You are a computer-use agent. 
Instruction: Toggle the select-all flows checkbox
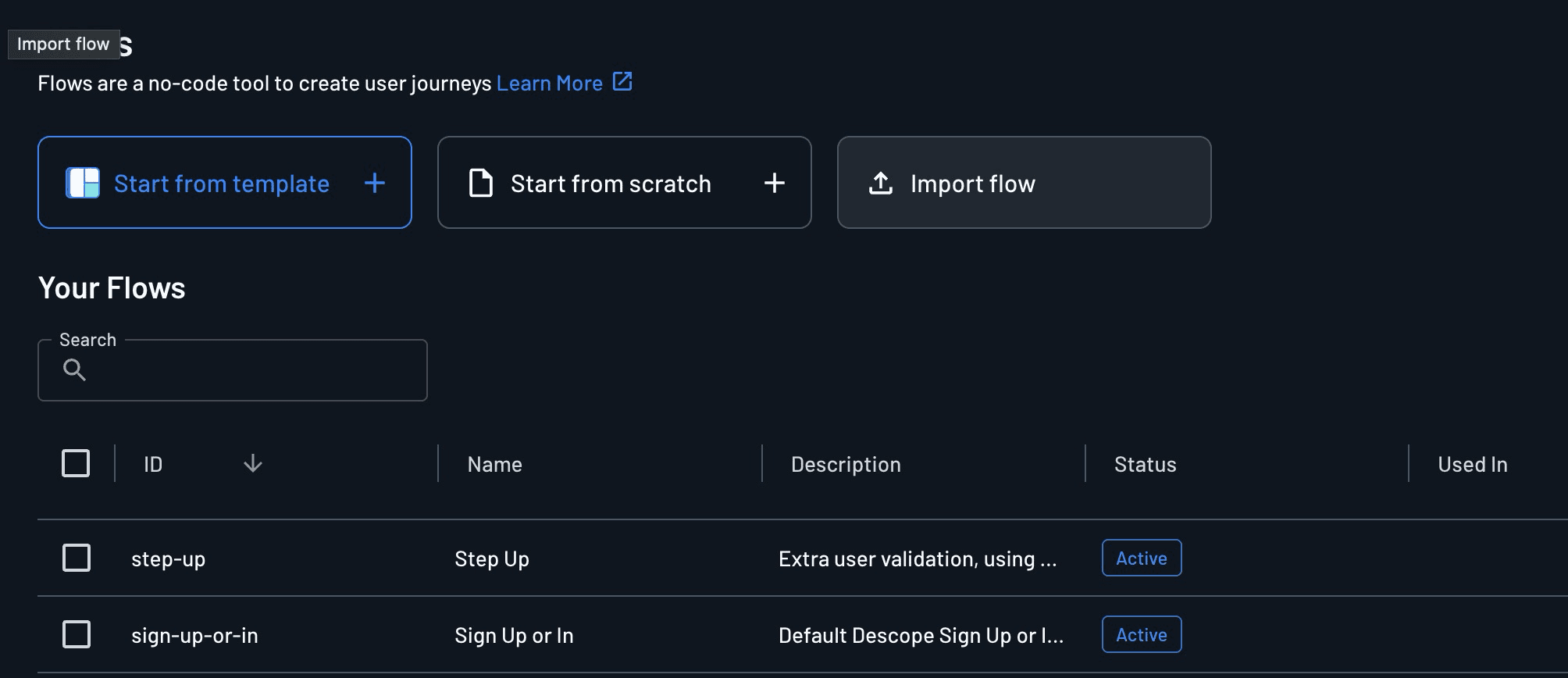coord(76,463)
